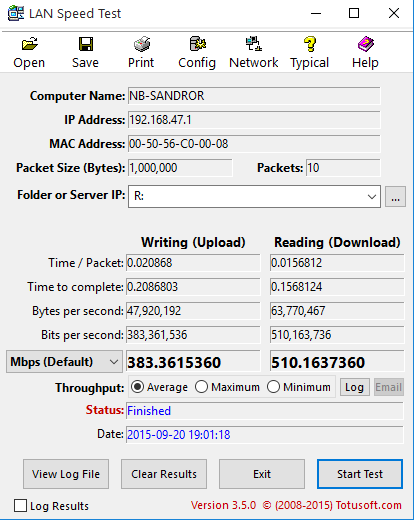Click the Start Test button
Screen dimensions: 414x520
[x=360, y=474]
